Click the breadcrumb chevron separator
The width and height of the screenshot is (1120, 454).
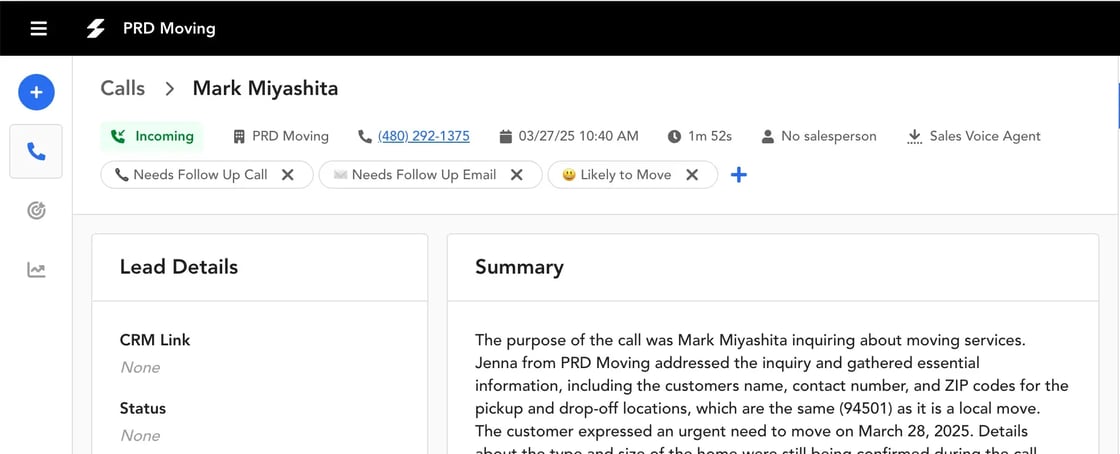point(169,89)
